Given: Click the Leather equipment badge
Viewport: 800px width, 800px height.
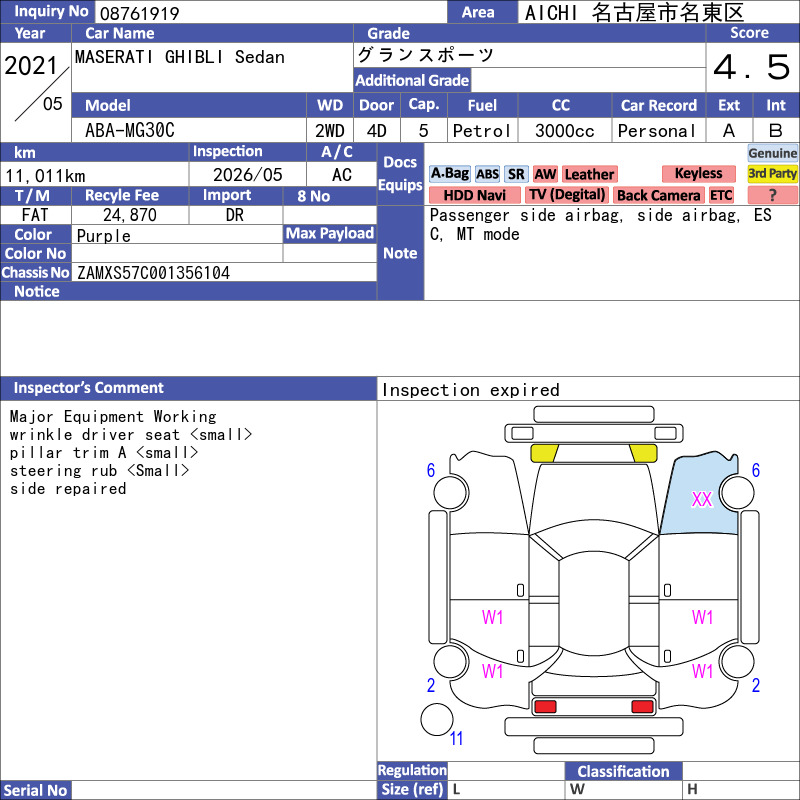Looking at the screenshot, I should [x=590, y=174].
